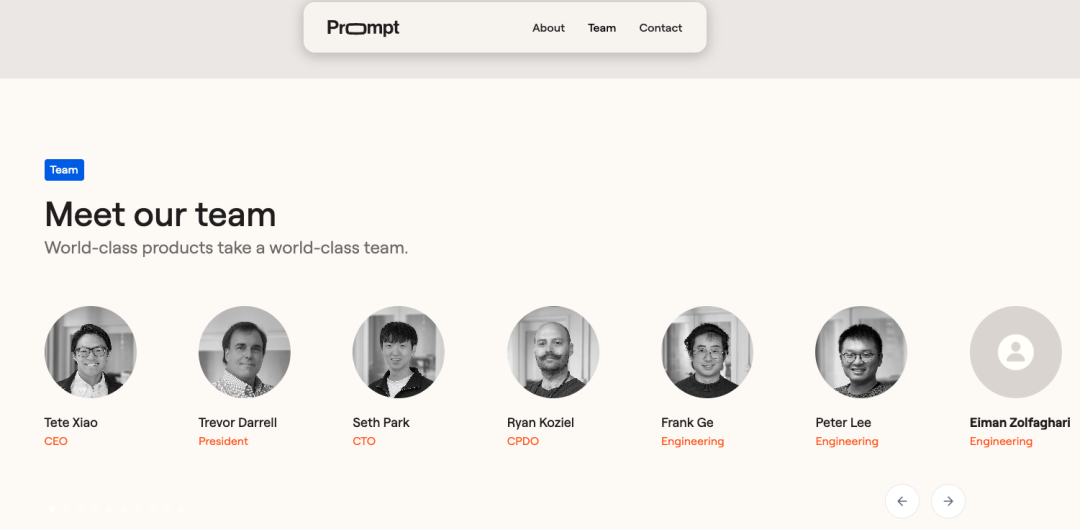Go to the previous team slide arrow

click(902, 501)
